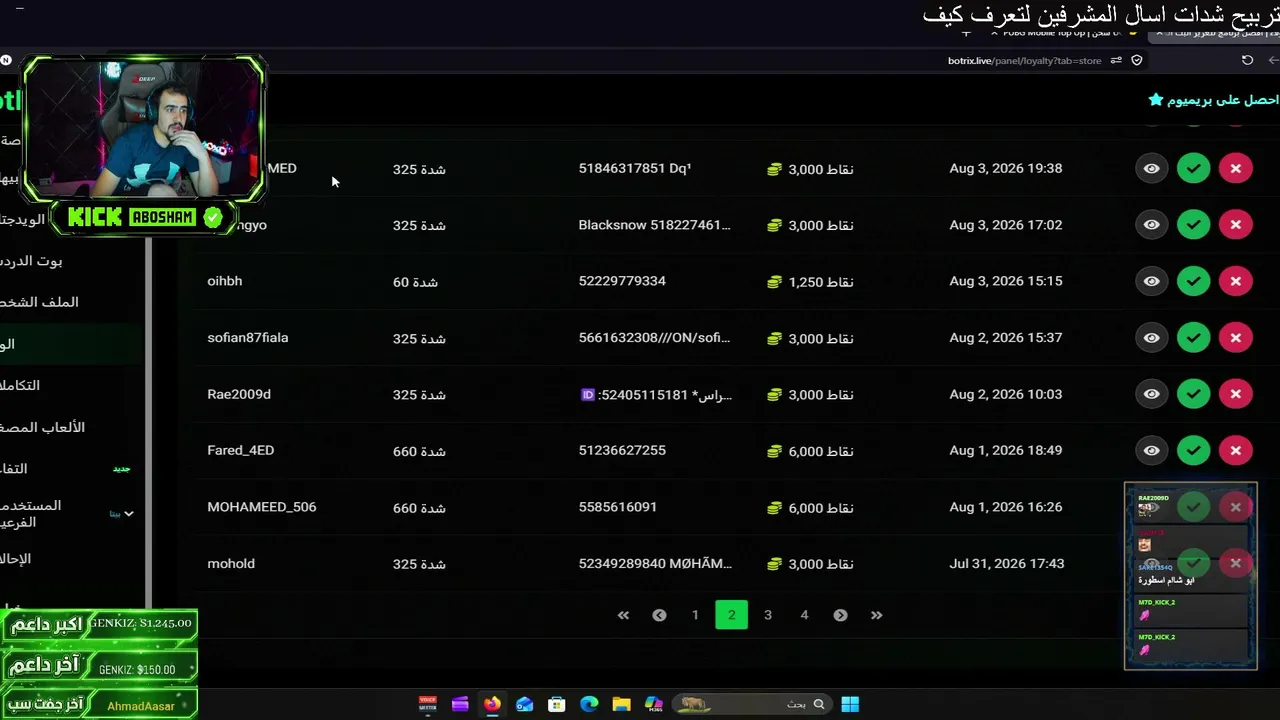
Task: Open page 4 of the request list
Action: click(x=804, y=615)
